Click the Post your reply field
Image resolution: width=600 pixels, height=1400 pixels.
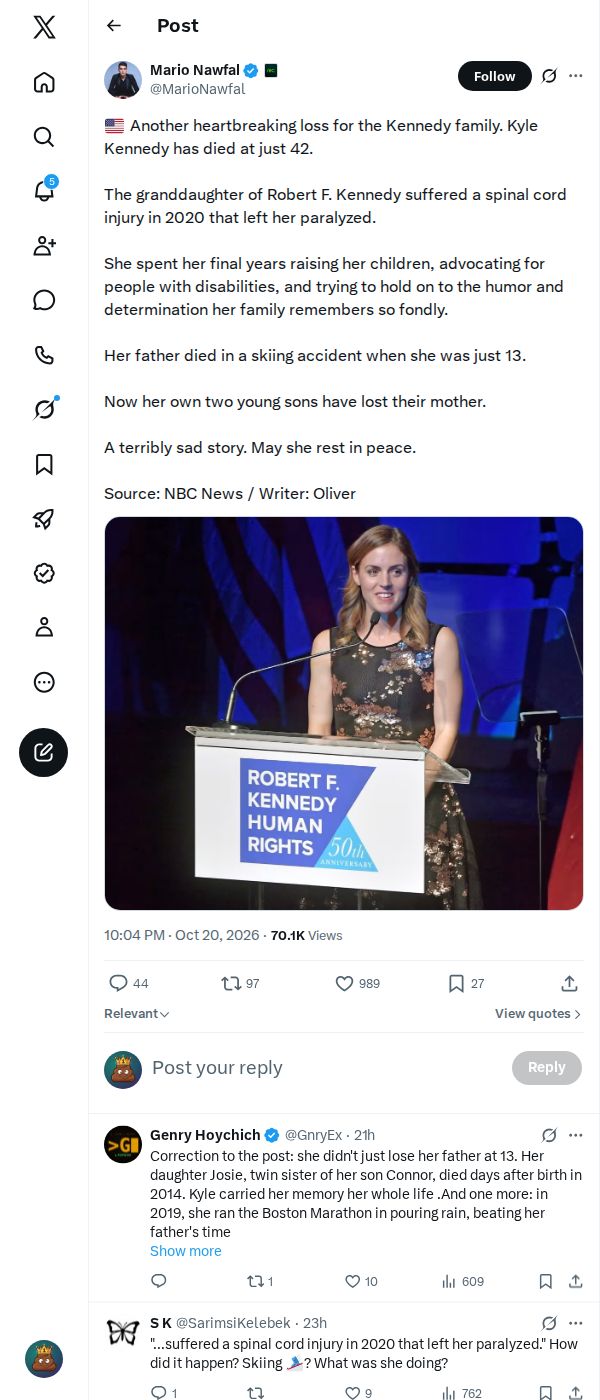tap(325, 1068)
